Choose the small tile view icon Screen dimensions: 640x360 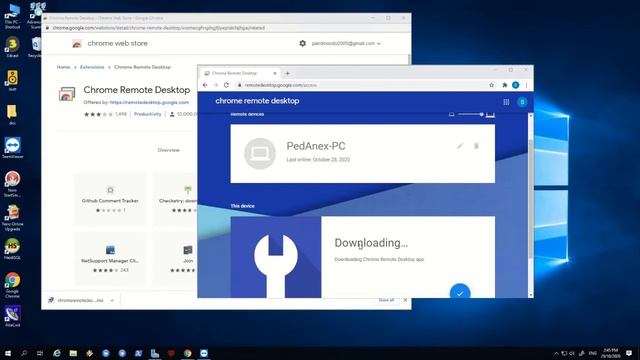tap(451, 114)
